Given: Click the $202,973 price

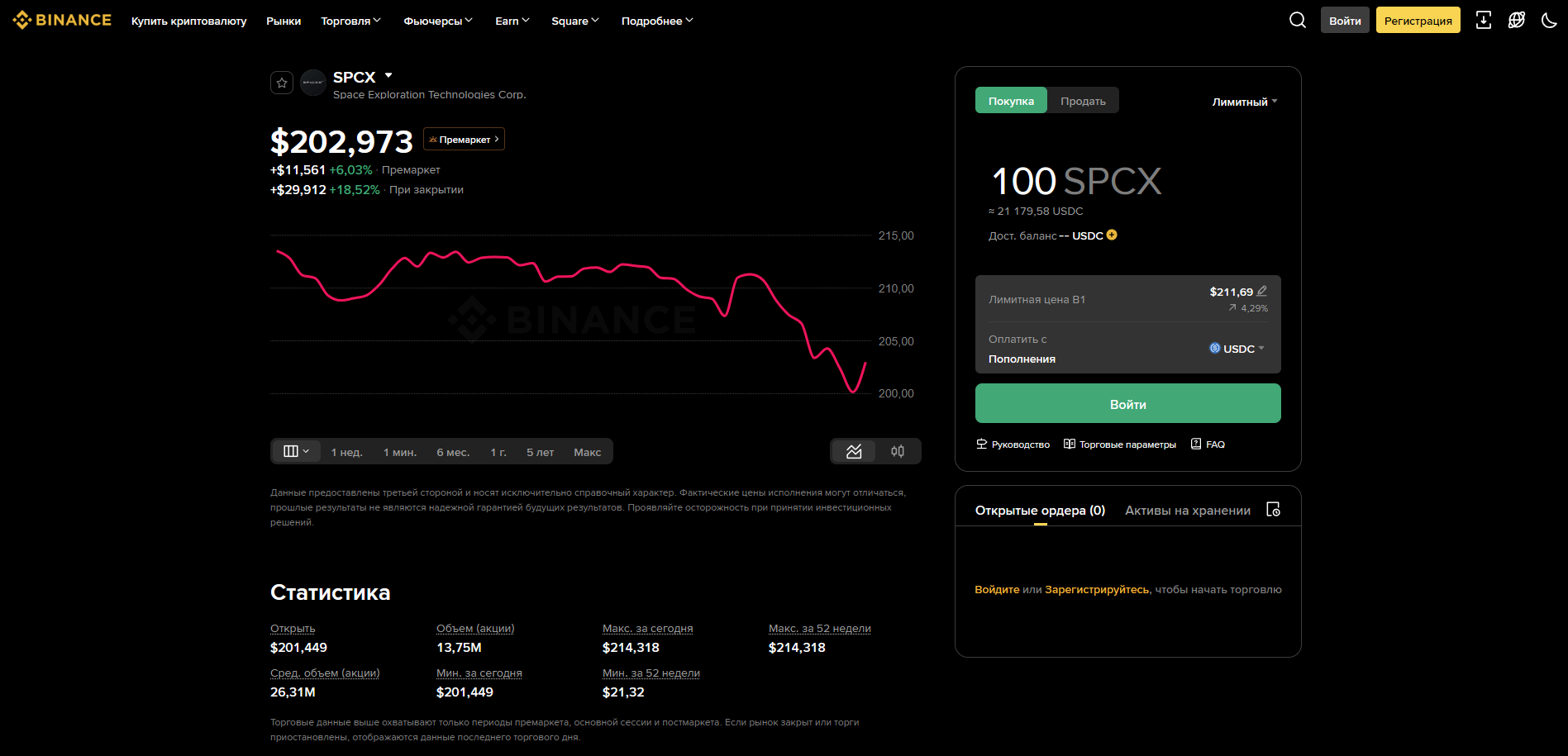Looking at the screenshot, I should [x=341, y=142].
